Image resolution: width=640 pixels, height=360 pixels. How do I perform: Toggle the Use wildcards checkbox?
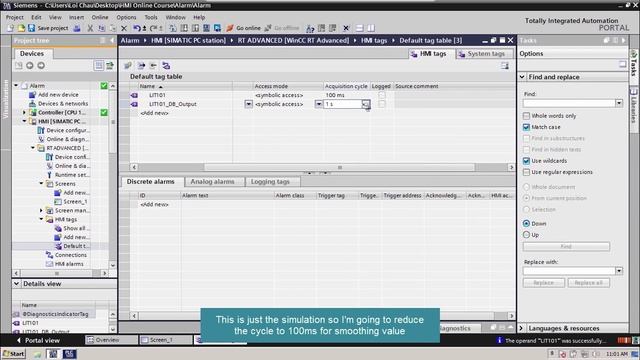[x=527, y=161]
